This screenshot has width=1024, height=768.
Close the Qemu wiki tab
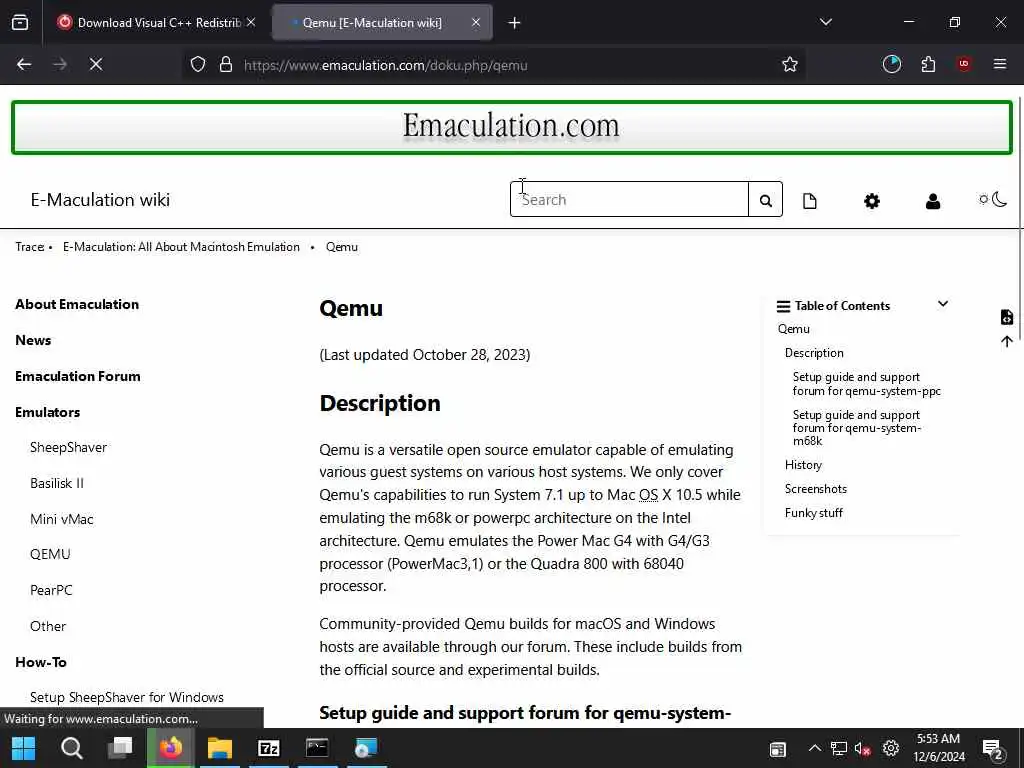point(475,22)
